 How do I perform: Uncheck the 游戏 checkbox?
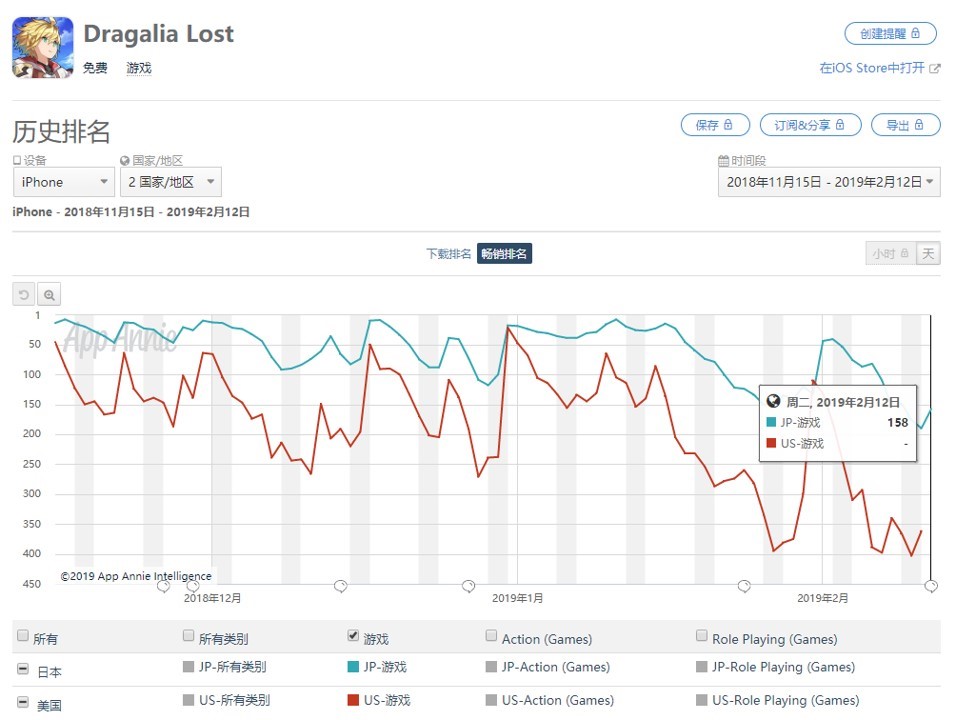pyautogui.click(x=352, y=636)
